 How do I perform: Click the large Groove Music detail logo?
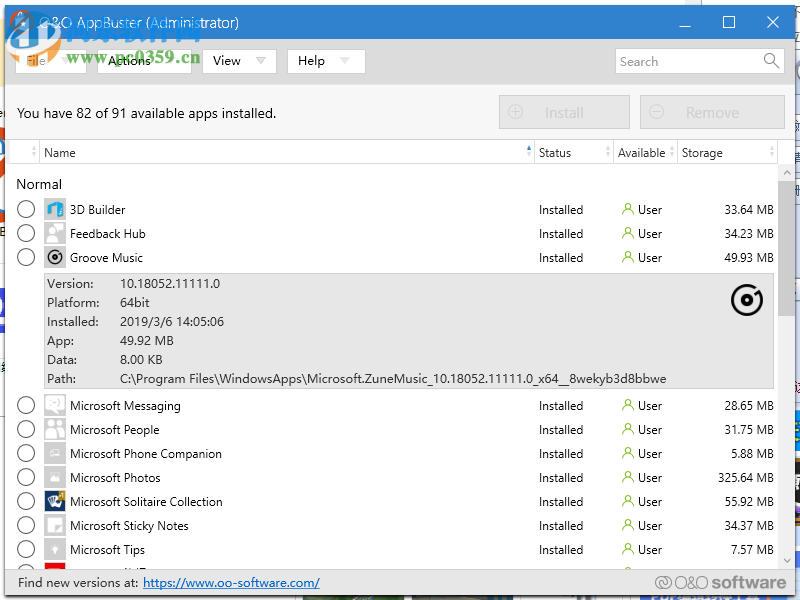747,299
